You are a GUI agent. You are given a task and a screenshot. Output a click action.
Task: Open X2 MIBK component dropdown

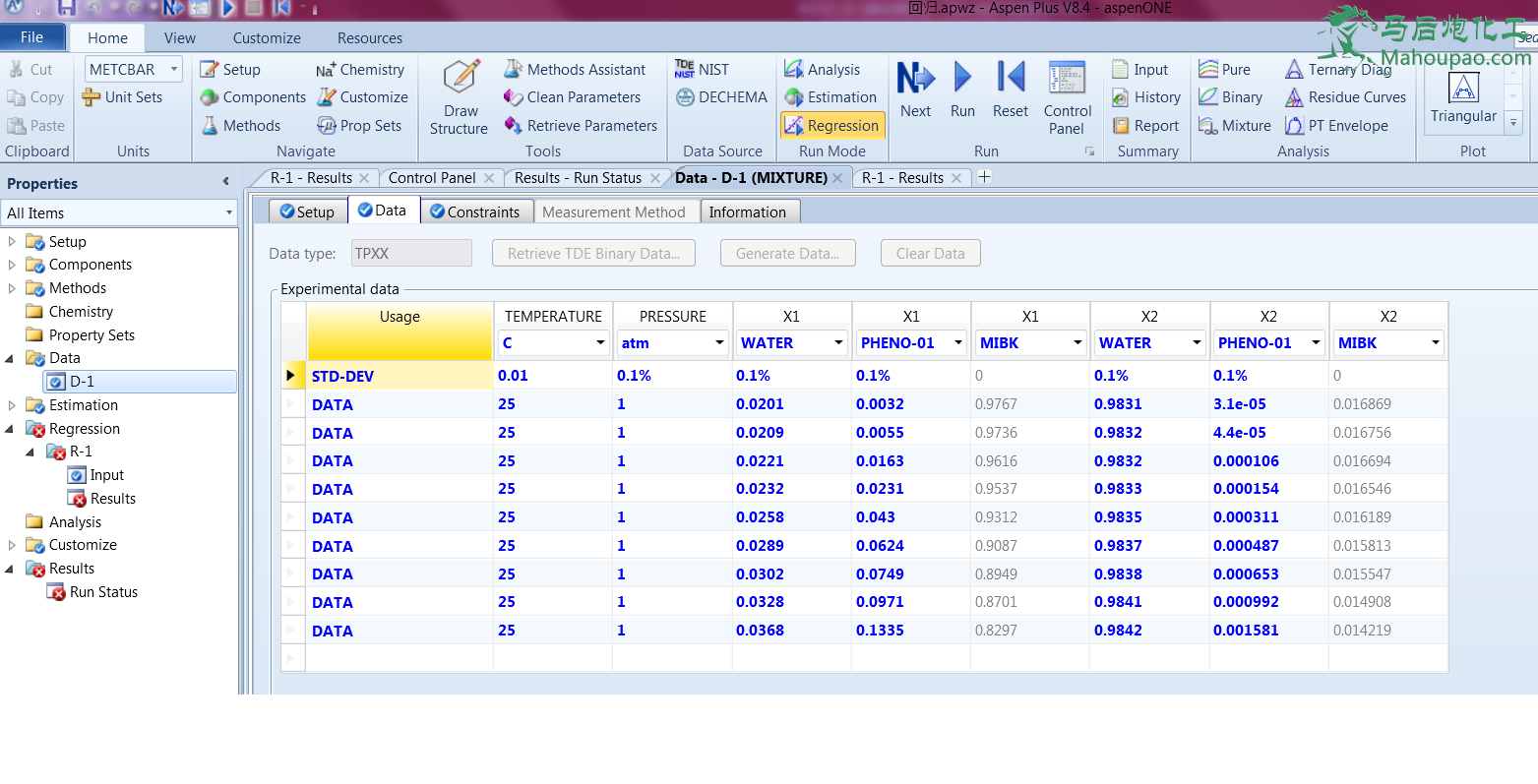click(1436, 343)
